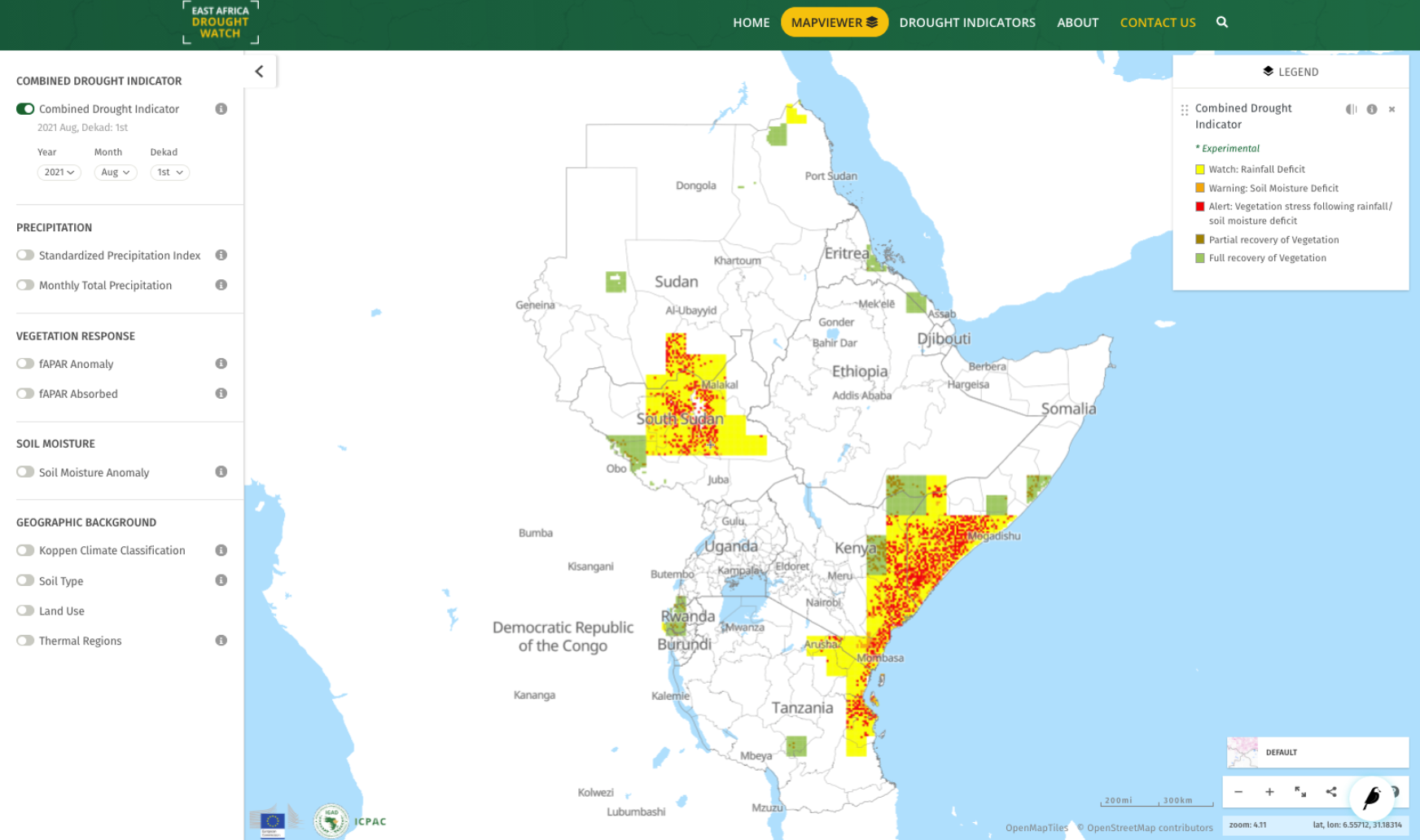
Task: Open the Year dropdown showing 2021
Action: point(59,172)
